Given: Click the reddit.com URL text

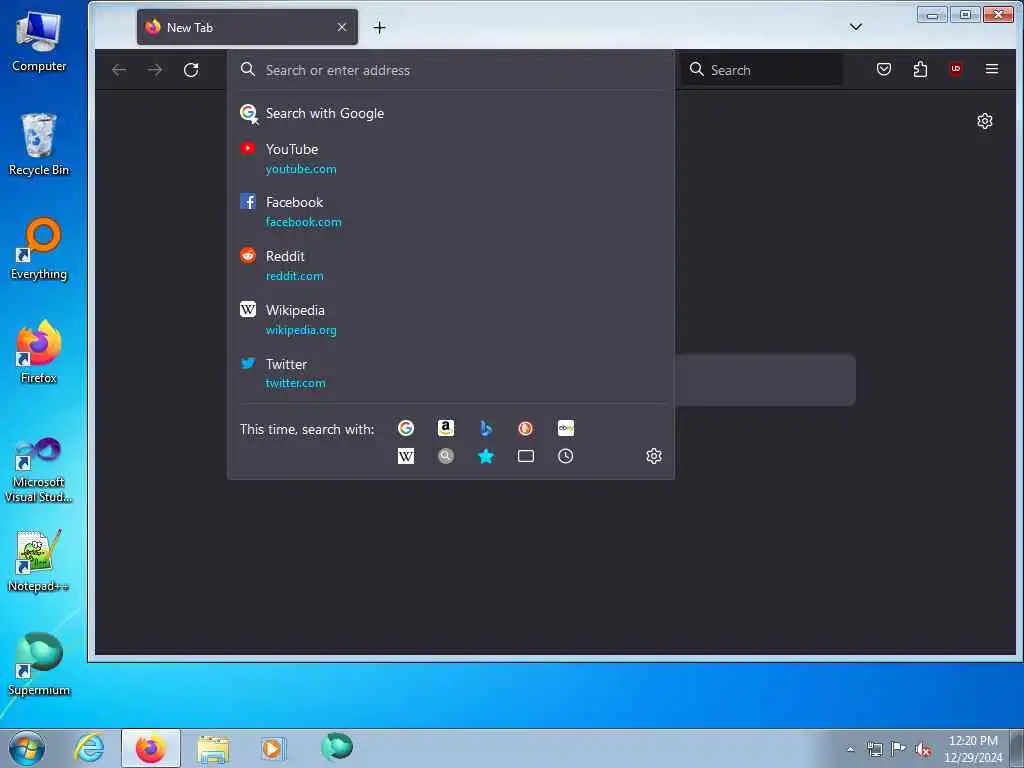Looking at the screenshot, I should coord(295,276).
